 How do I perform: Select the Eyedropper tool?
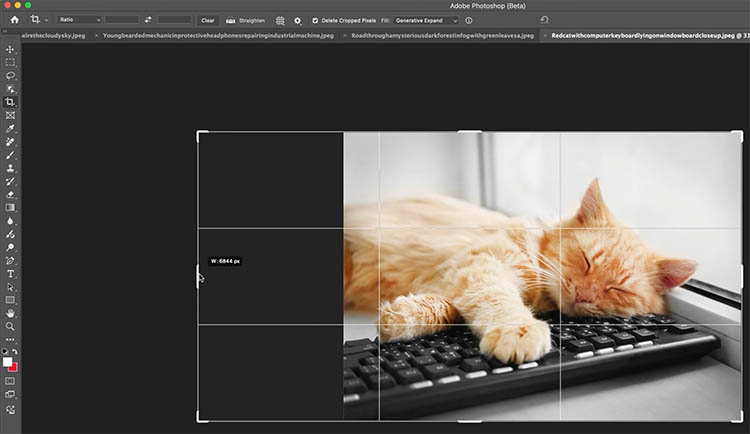(10, 129)
